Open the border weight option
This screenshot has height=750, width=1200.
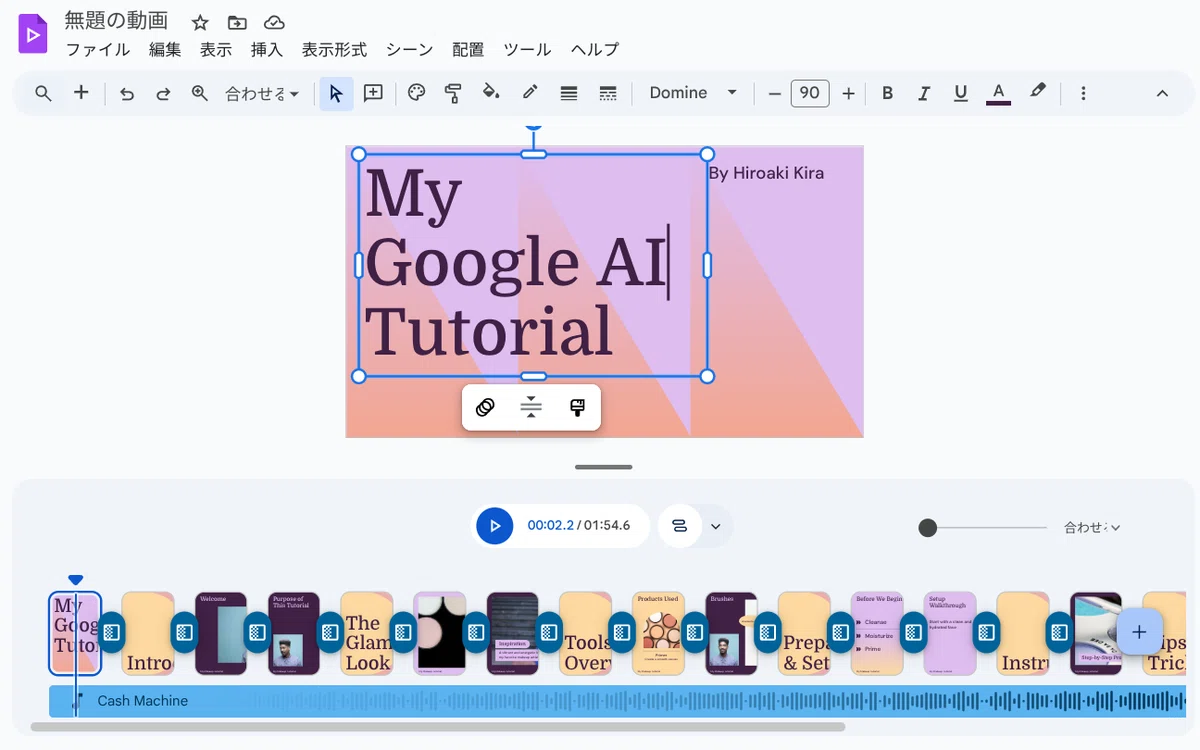point(569,93)
